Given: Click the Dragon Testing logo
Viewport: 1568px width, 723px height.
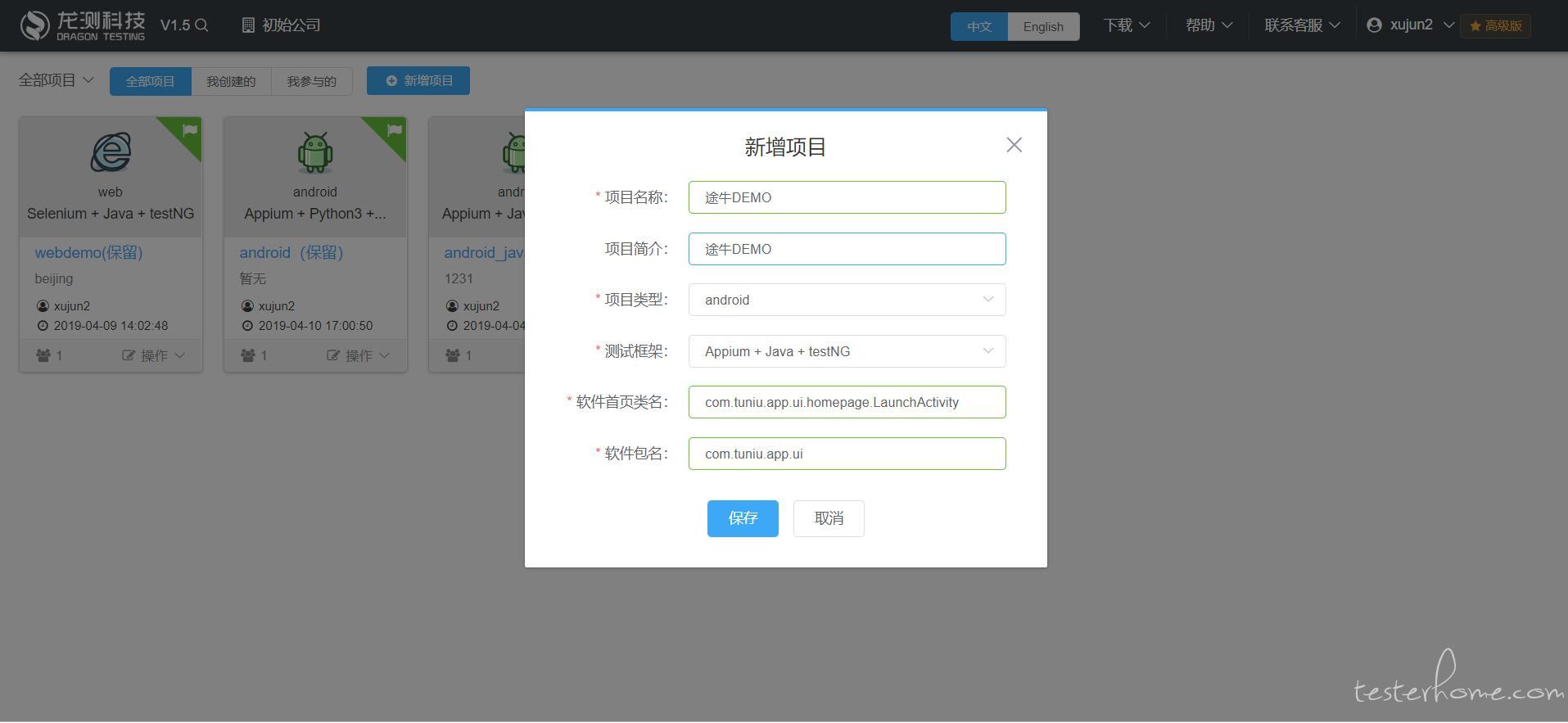Looking at the screenshot, I should [82, 25].
